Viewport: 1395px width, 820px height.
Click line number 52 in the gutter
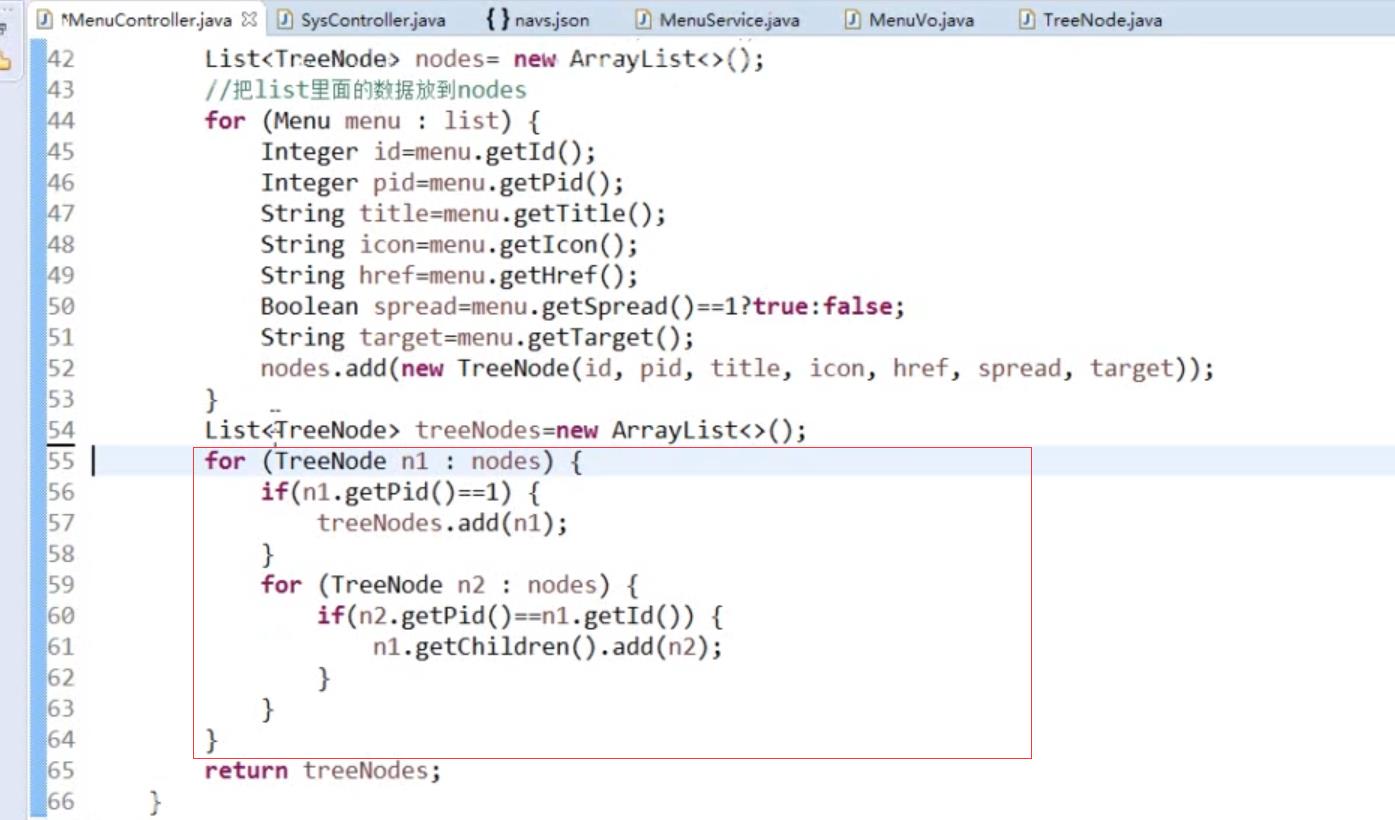point(61,369)
